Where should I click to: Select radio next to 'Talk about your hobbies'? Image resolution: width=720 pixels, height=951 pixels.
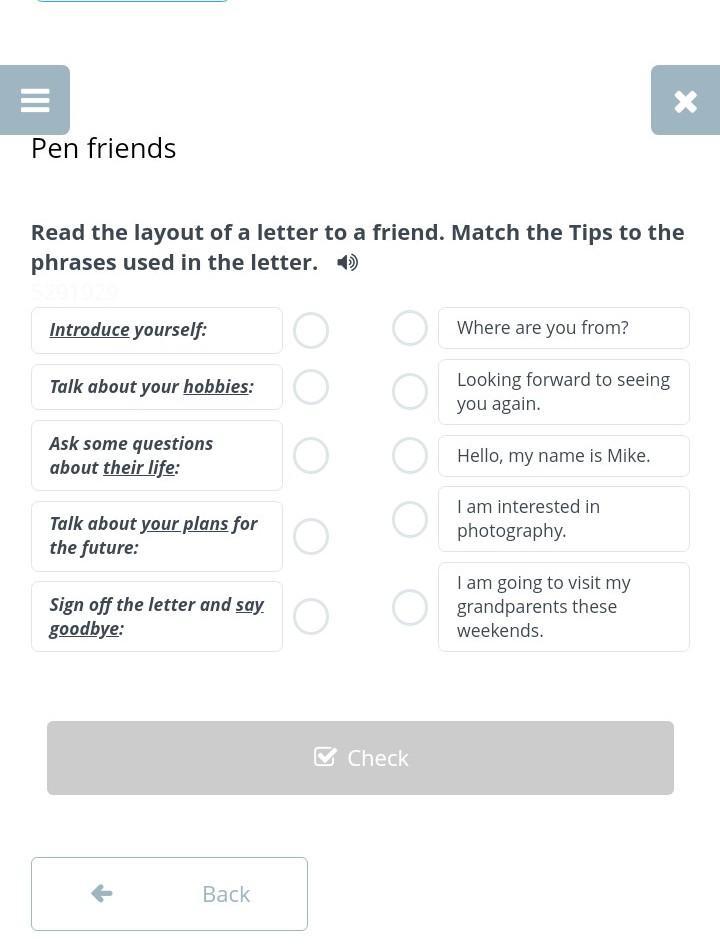click(311, 387)
